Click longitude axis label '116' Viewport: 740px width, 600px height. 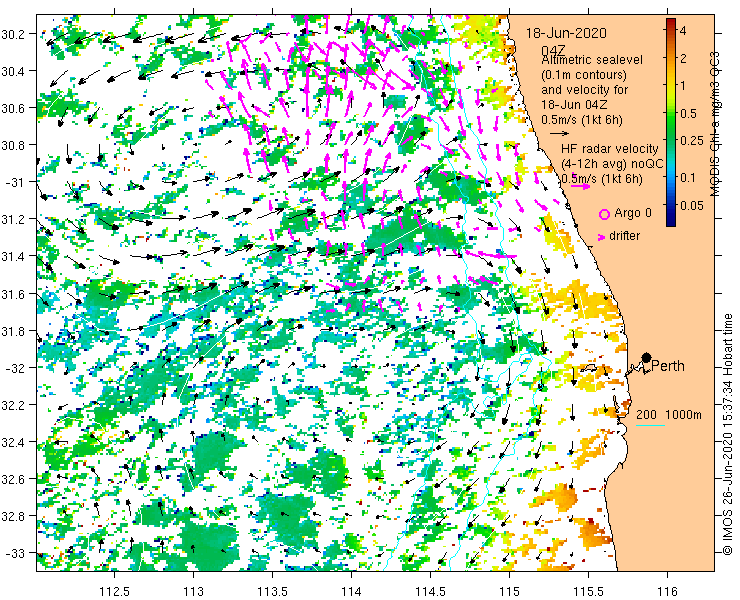(667, 591)
